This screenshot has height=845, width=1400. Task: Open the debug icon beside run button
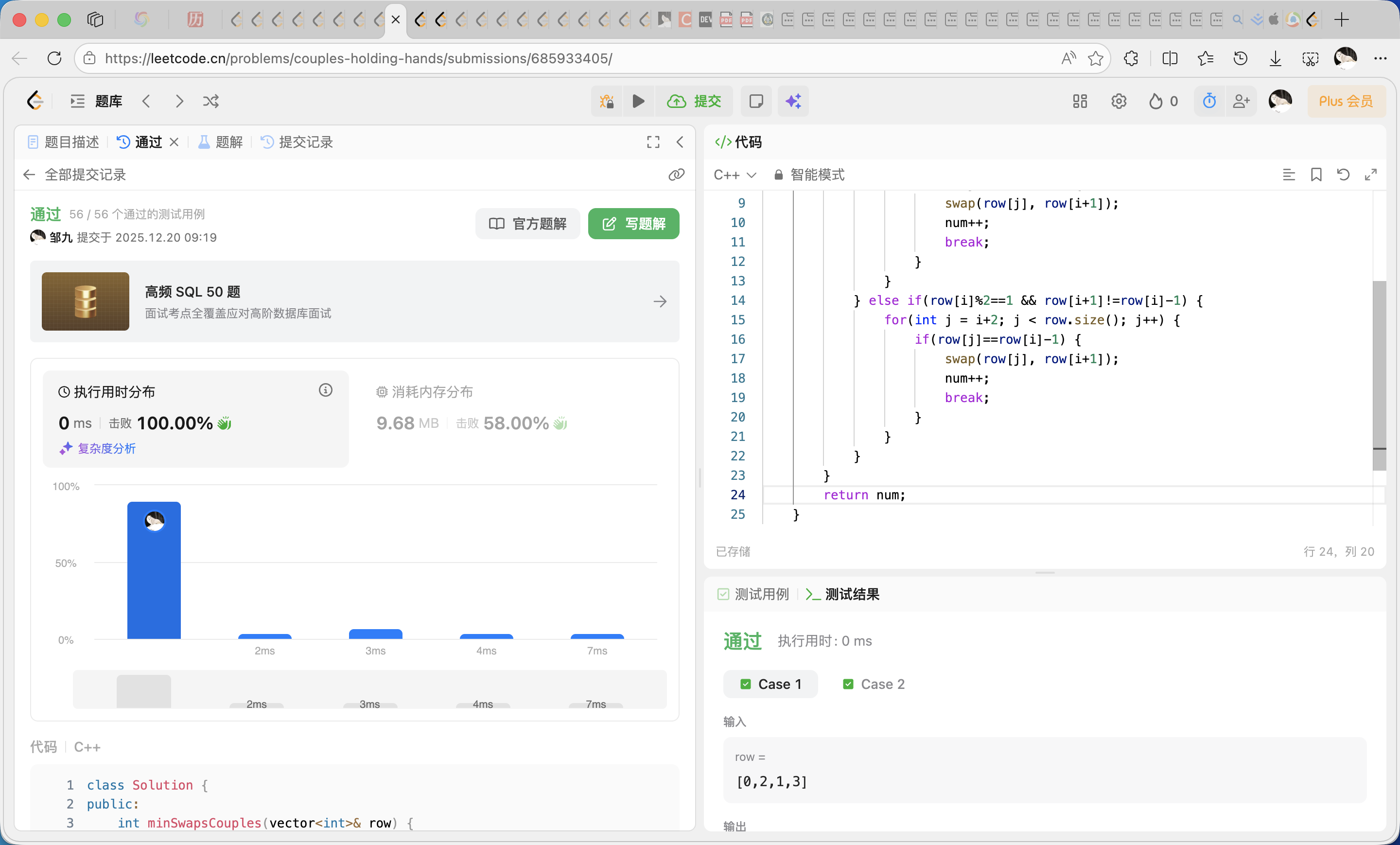coord(606,101)
